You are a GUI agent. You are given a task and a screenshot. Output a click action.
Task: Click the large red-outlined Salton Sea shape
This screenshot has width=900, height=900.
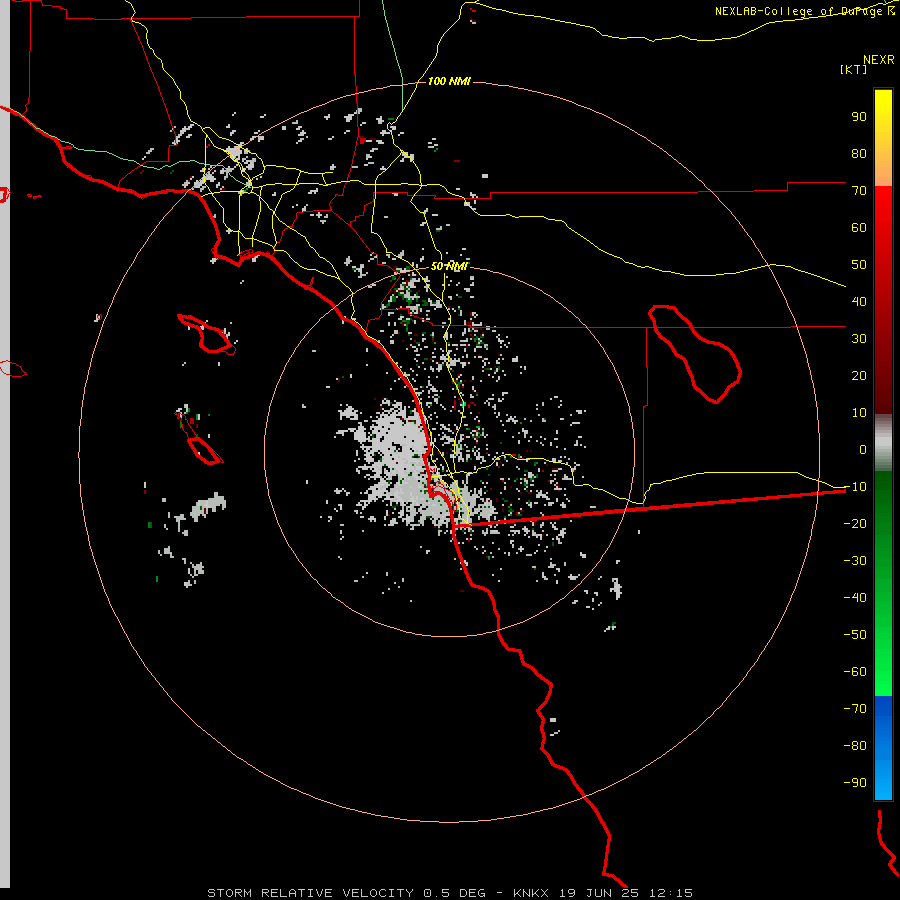tap(695, 354)
